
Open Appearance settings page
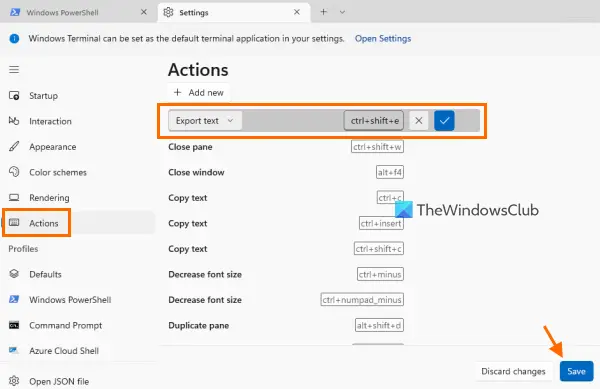coord(78,147)
